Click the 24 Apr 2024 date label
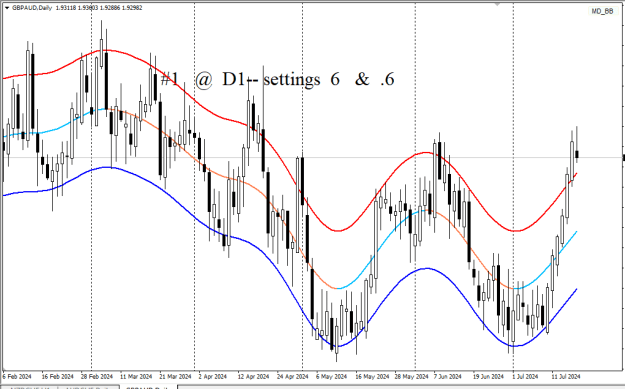The height and width of the screenshot is (389, 625). [x=293, y=377]
